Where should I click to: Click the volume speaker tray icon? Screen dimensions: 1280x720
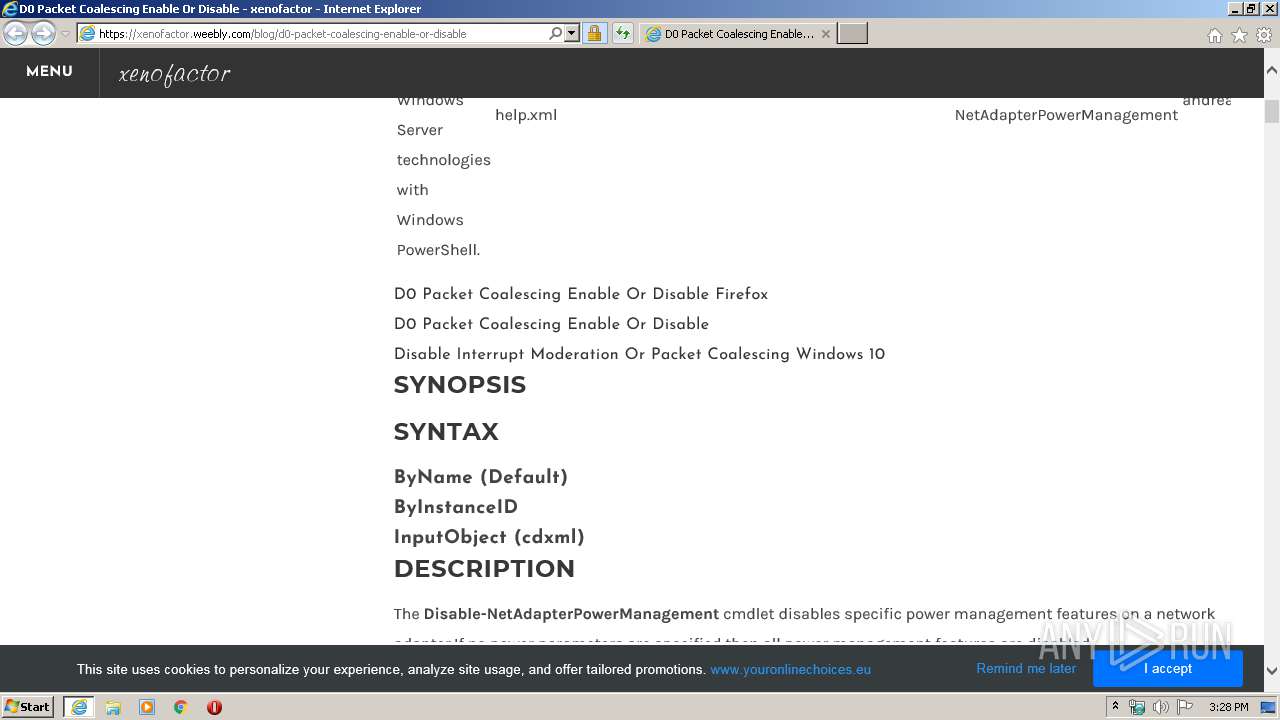click(1161, 707)
